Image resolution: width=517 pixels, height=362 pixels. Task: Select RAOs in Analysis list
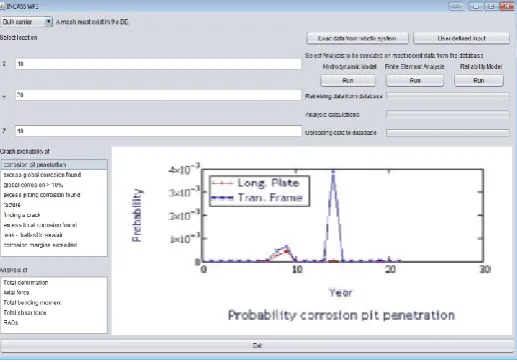pos(54,323)
